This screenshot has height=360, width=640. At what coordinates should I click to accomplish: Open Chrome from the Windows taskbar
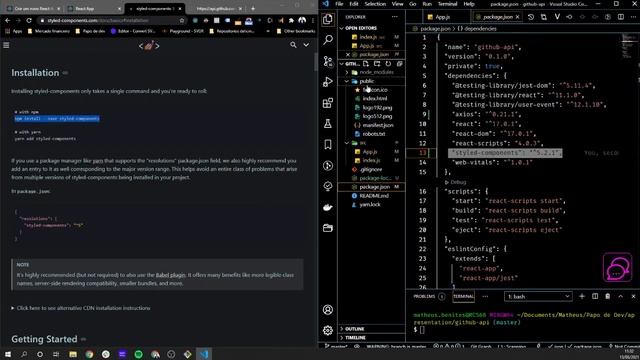pyautogui.click(x=89, y=354)
